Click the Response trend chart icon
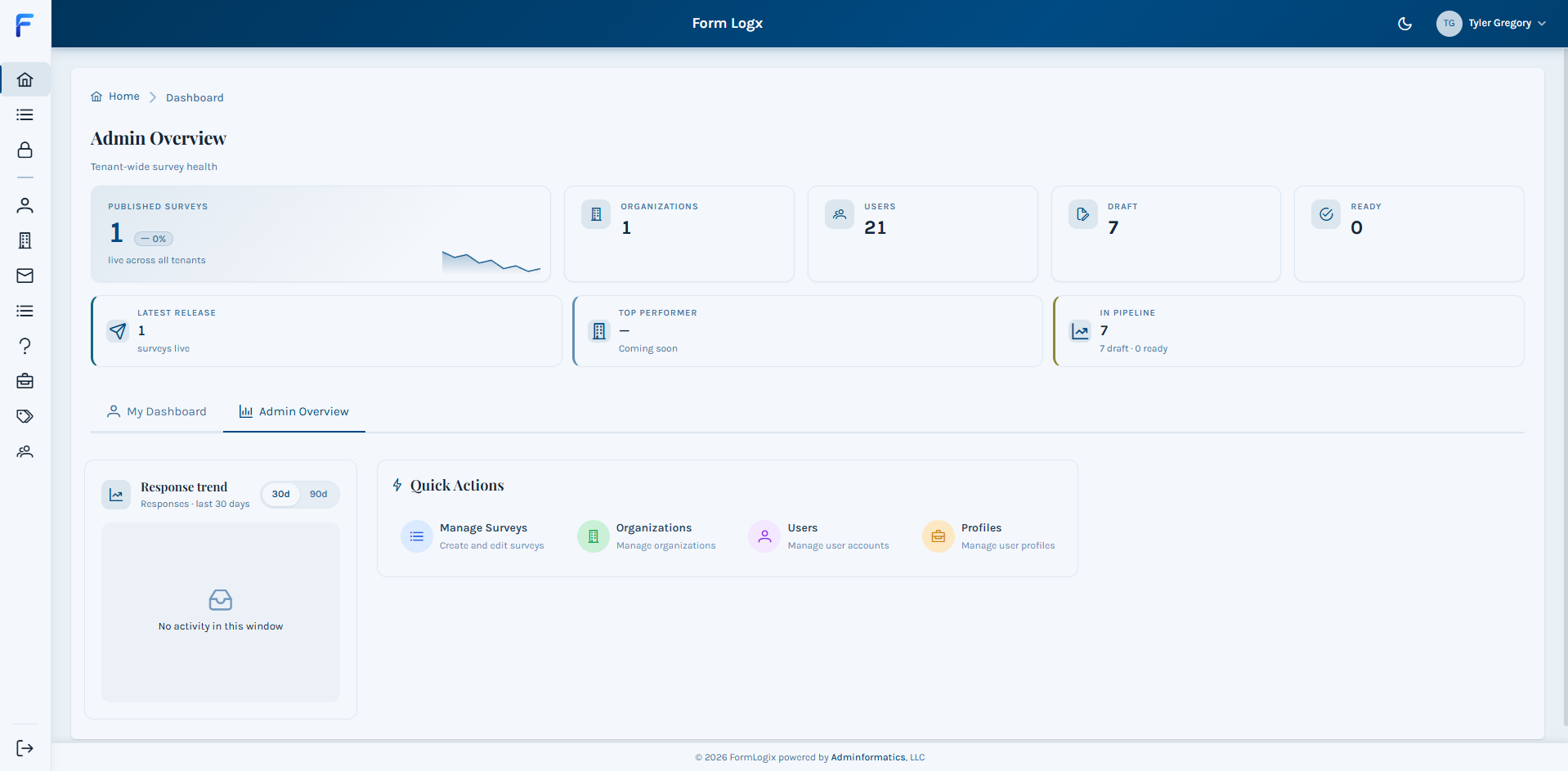 pos(116,495)
